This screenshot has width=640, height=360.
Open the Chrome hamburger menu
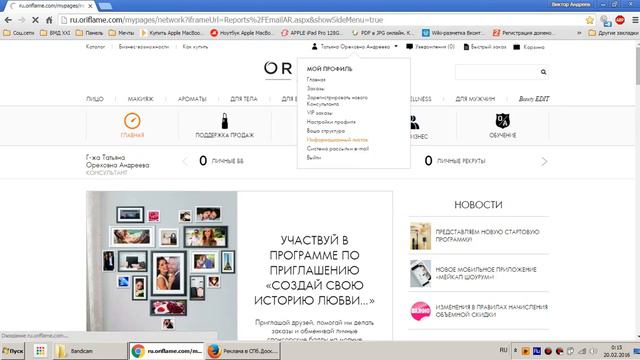coord(635,20)
